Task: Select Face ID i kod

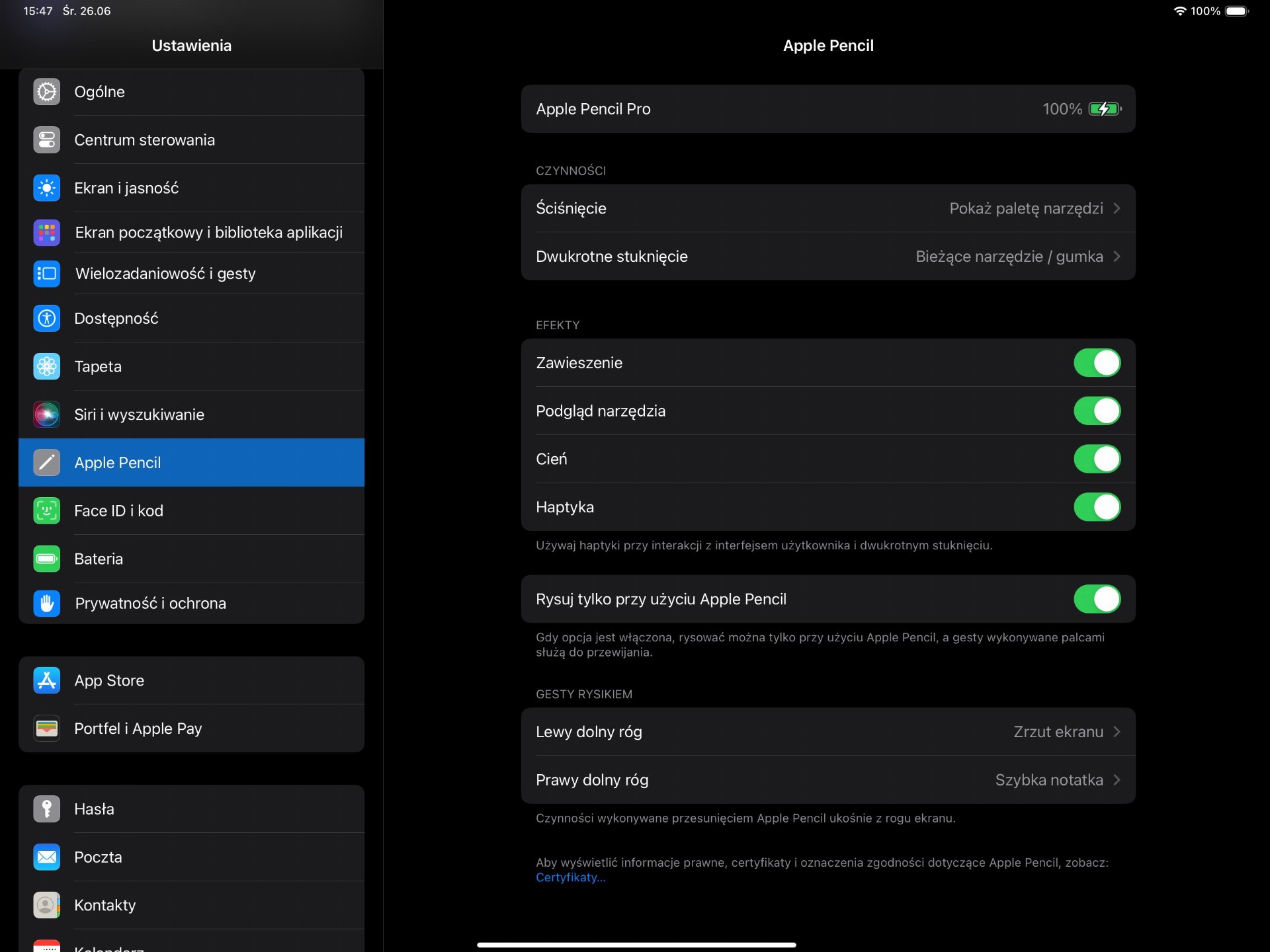Action: click(191, 511)
